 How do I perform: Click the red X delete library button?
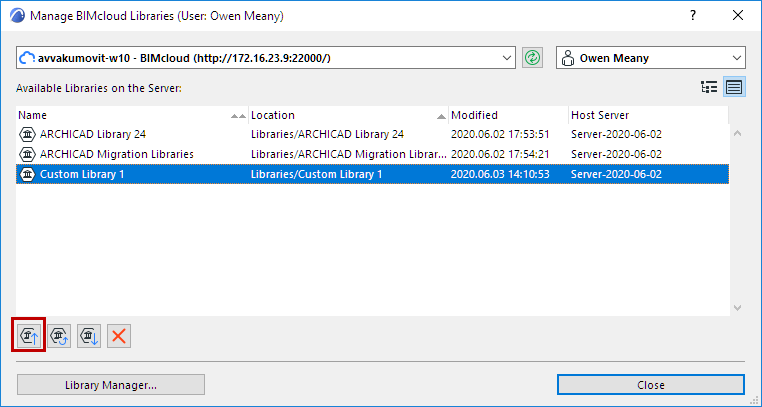[x=119, y=336]
